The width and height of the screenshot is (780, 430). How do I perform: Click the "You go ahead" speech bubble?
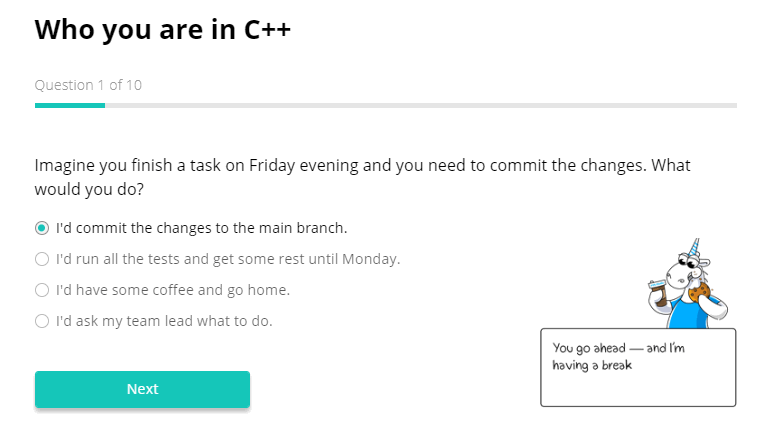pos(637,366)
